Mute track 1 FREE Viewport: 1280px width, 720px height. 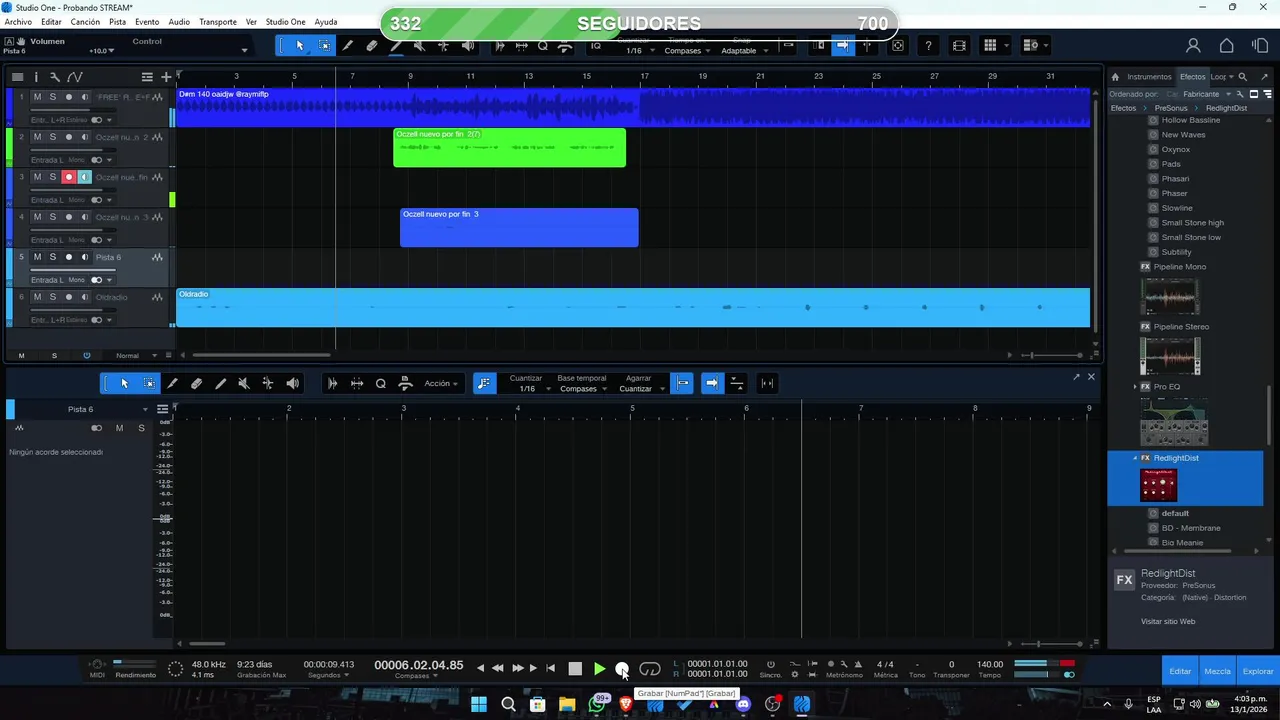click(x=37, y=97)
